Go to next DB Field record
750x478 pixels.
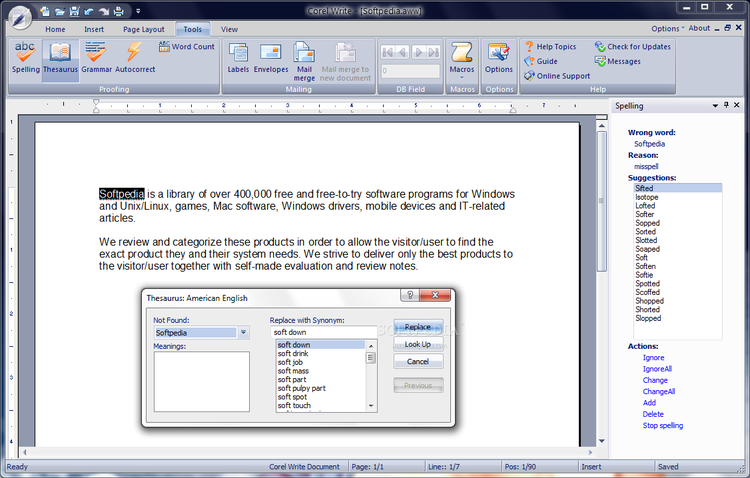(419, 52)
